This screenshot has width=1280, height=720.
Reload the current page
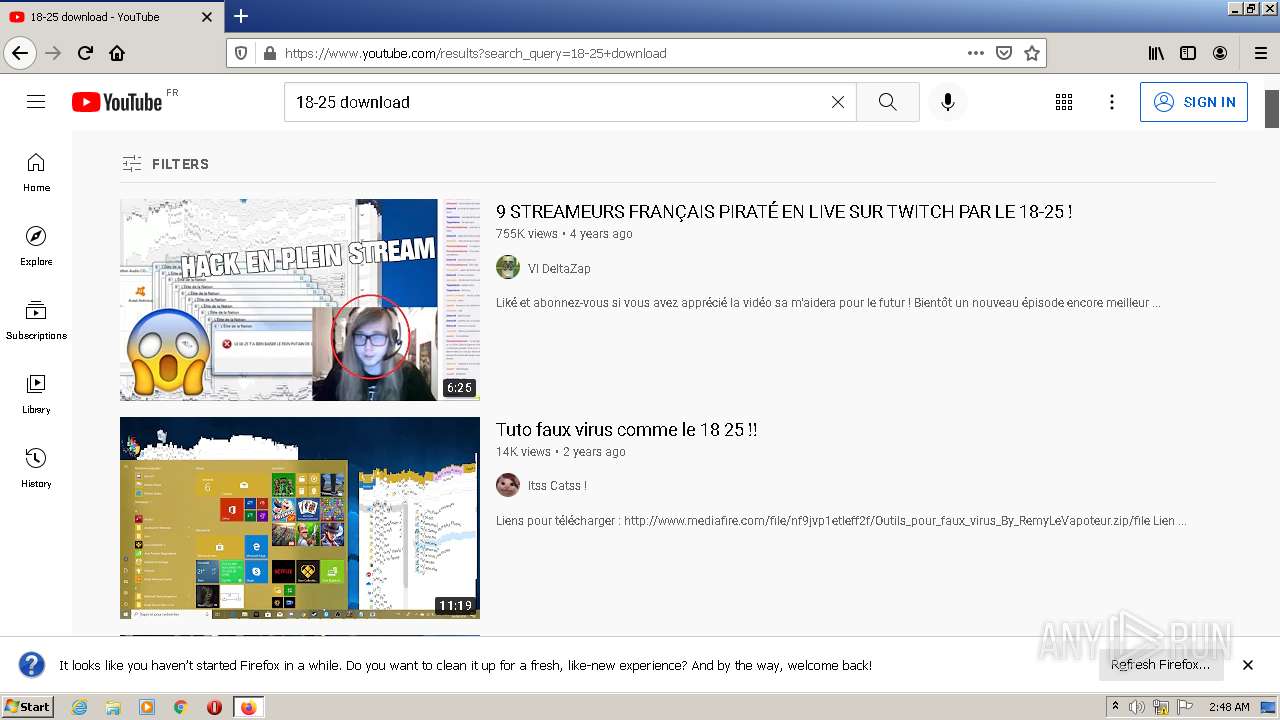click(x=85, y=53)
